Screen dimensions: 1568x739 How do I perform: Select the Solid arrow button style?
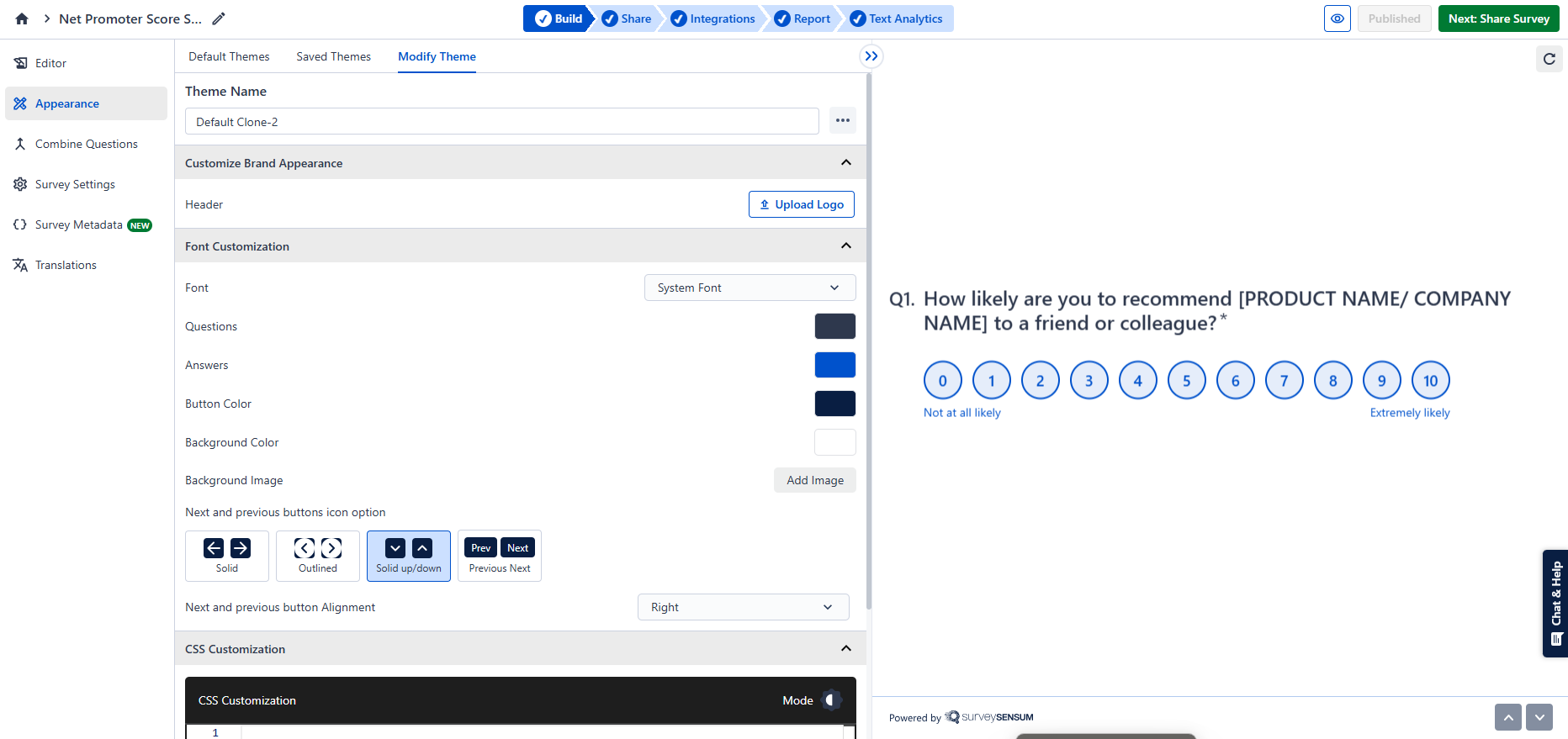pos(227,556)
